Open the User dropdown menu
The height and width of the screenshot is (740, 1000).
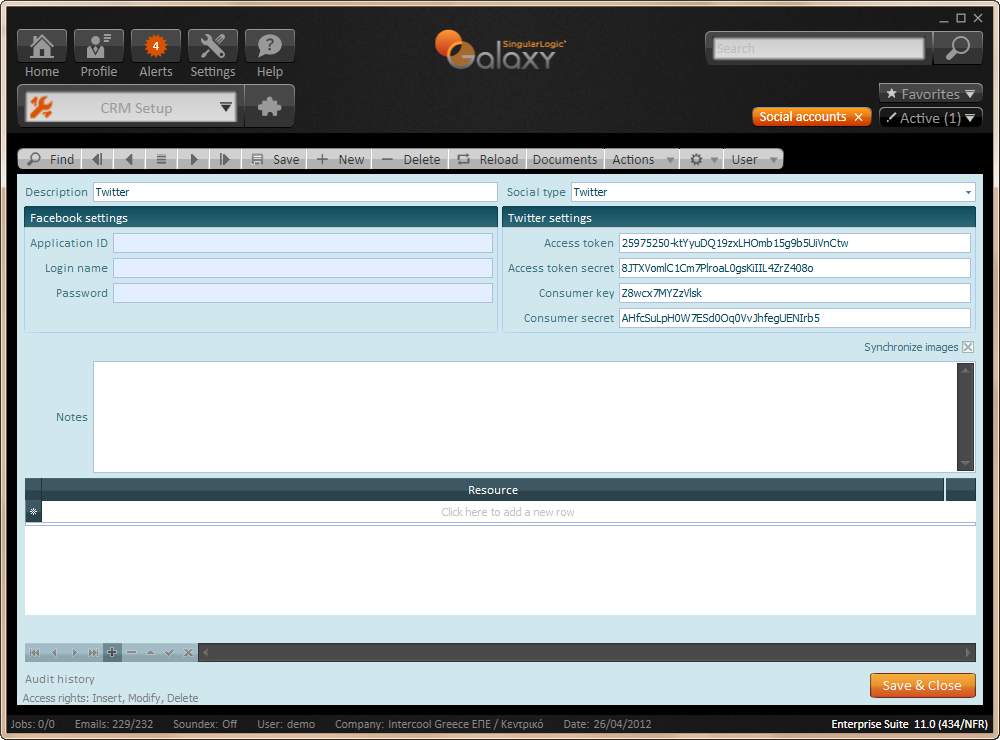[753, 159]
